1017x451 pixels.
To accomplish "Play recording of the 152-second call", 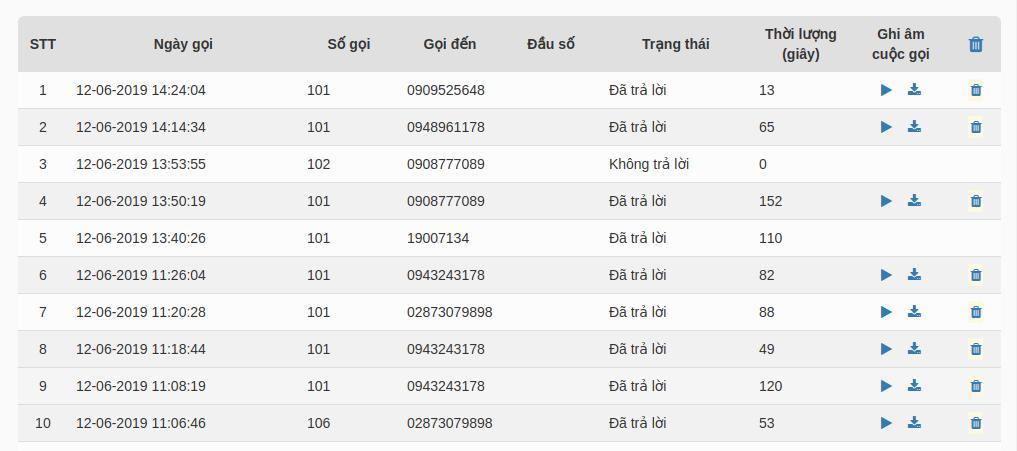I will pyautogui.click(x=886, y=201).
